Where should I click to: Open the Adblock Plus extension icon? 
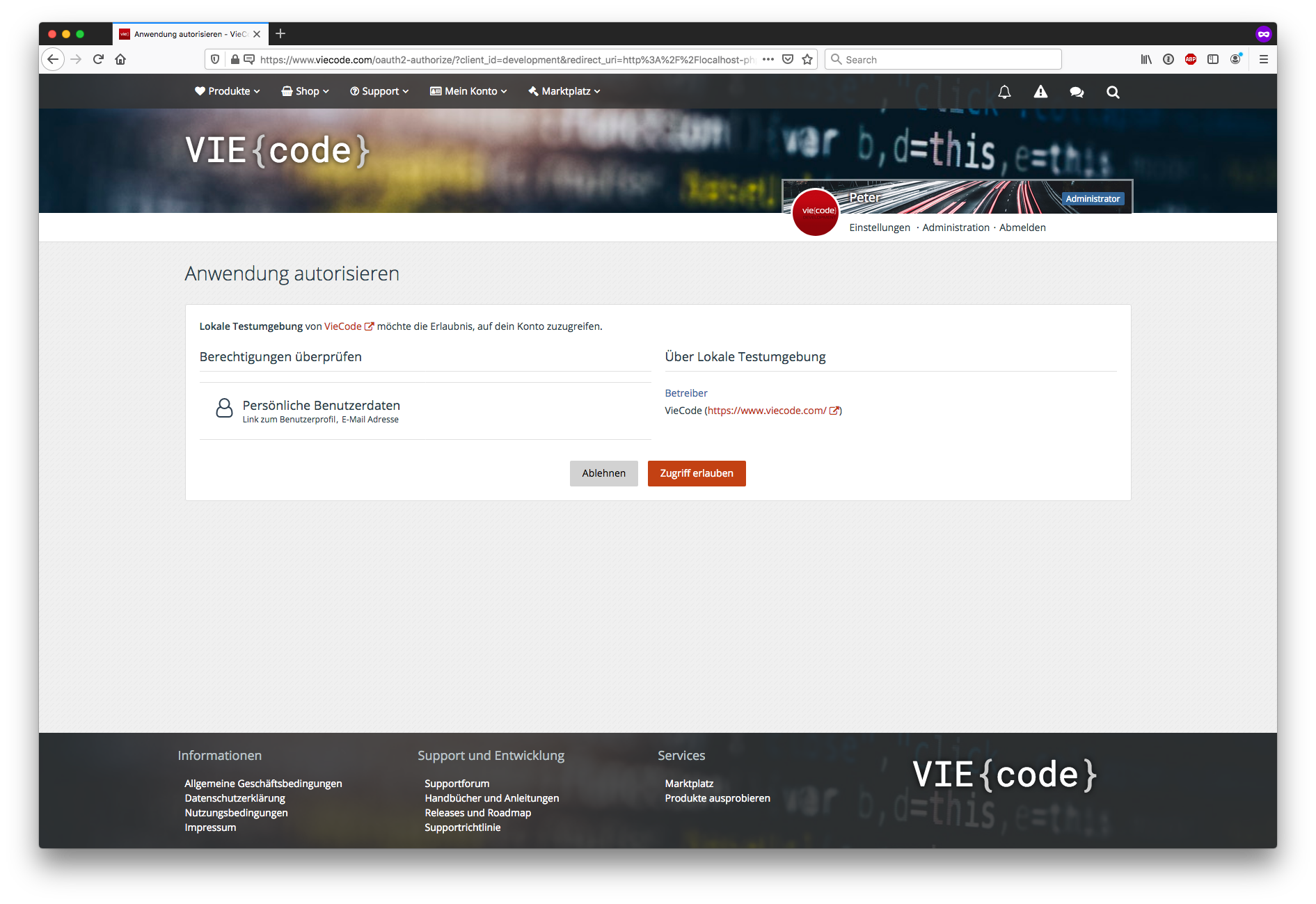[x=1191, y=60]
